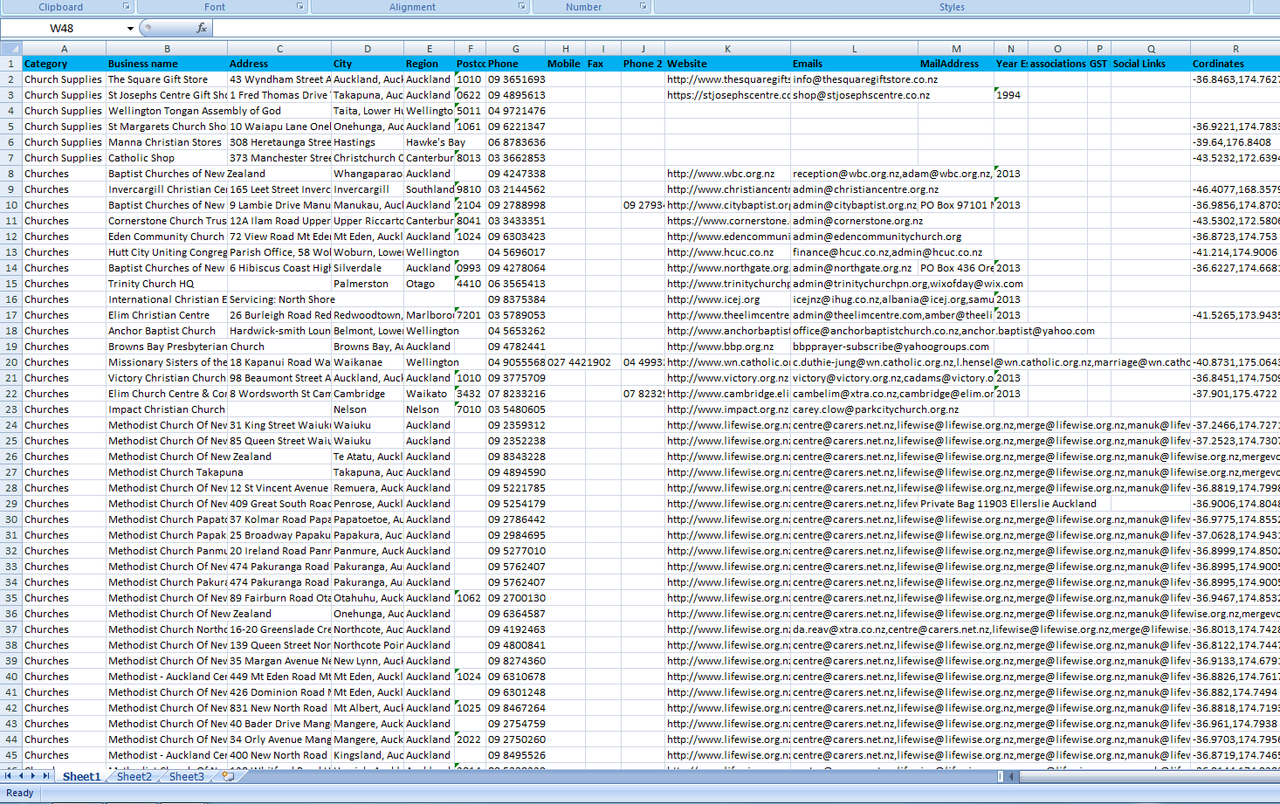Go to previous sheet tab arrow
Screen dimensions: 1280x804
click(21, 777)
